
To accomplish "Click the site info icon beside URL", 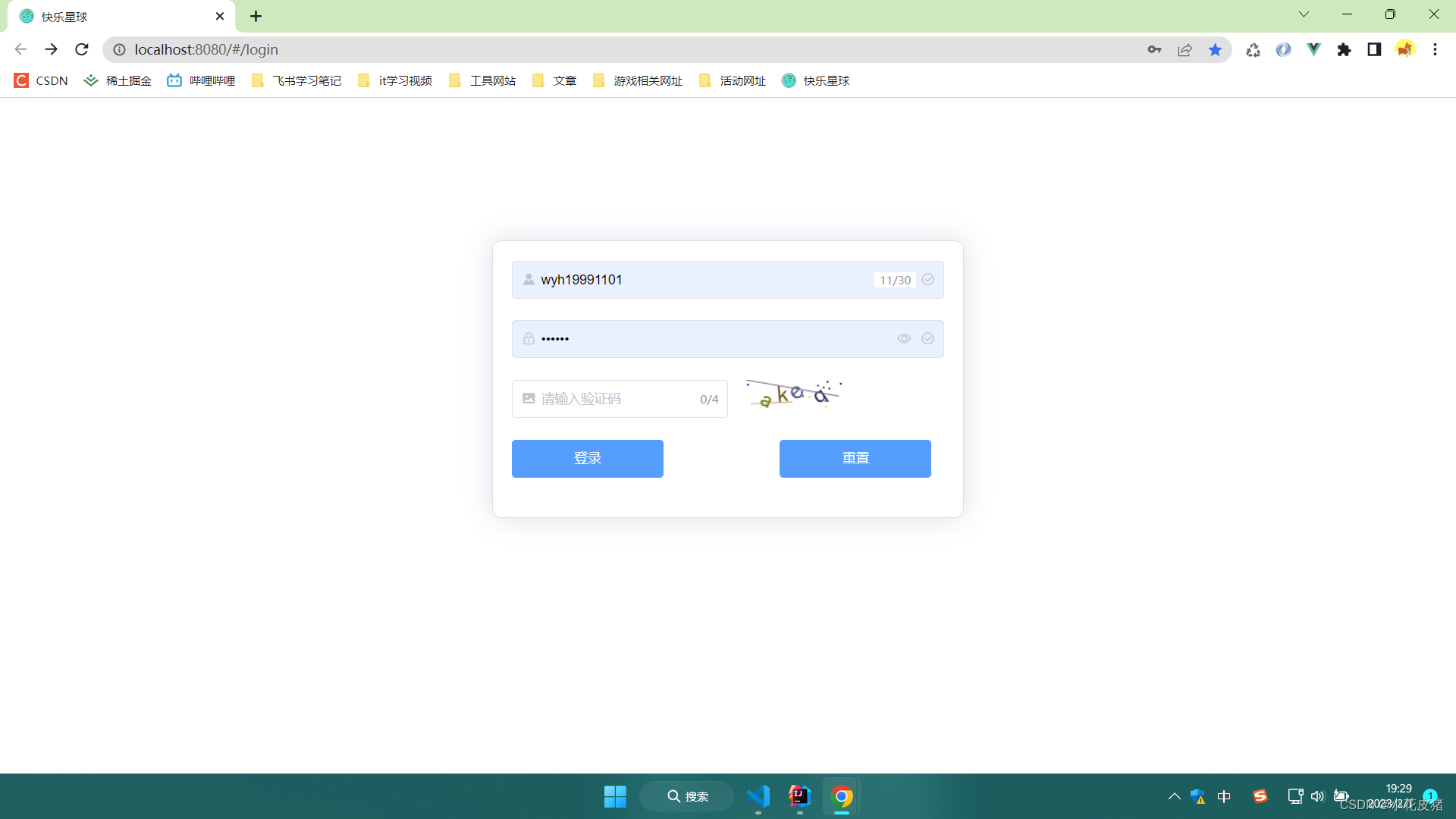I will click(119, 49).
